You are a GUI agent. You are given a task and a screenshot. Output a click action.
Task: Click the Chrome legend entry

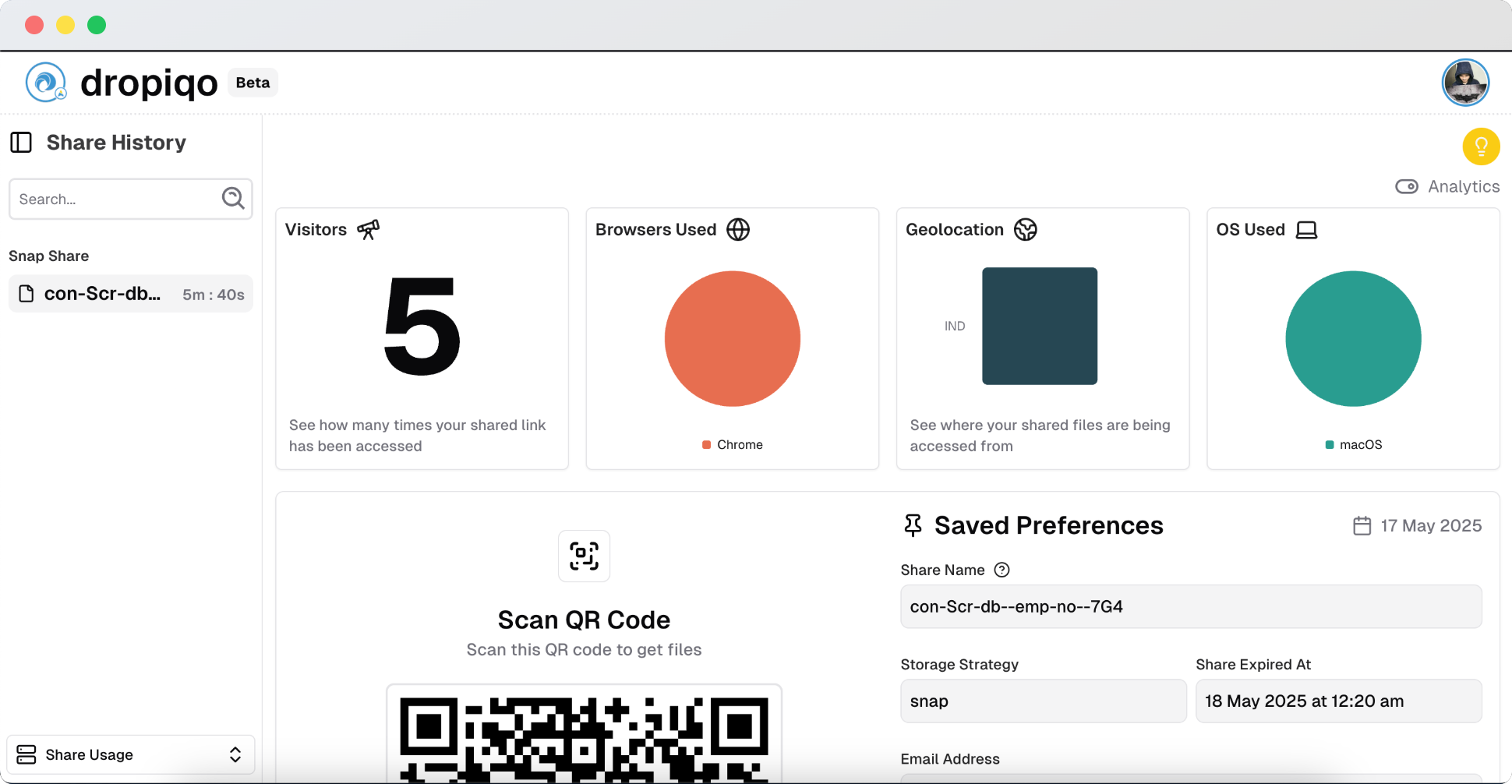click(x=733, y=444)
